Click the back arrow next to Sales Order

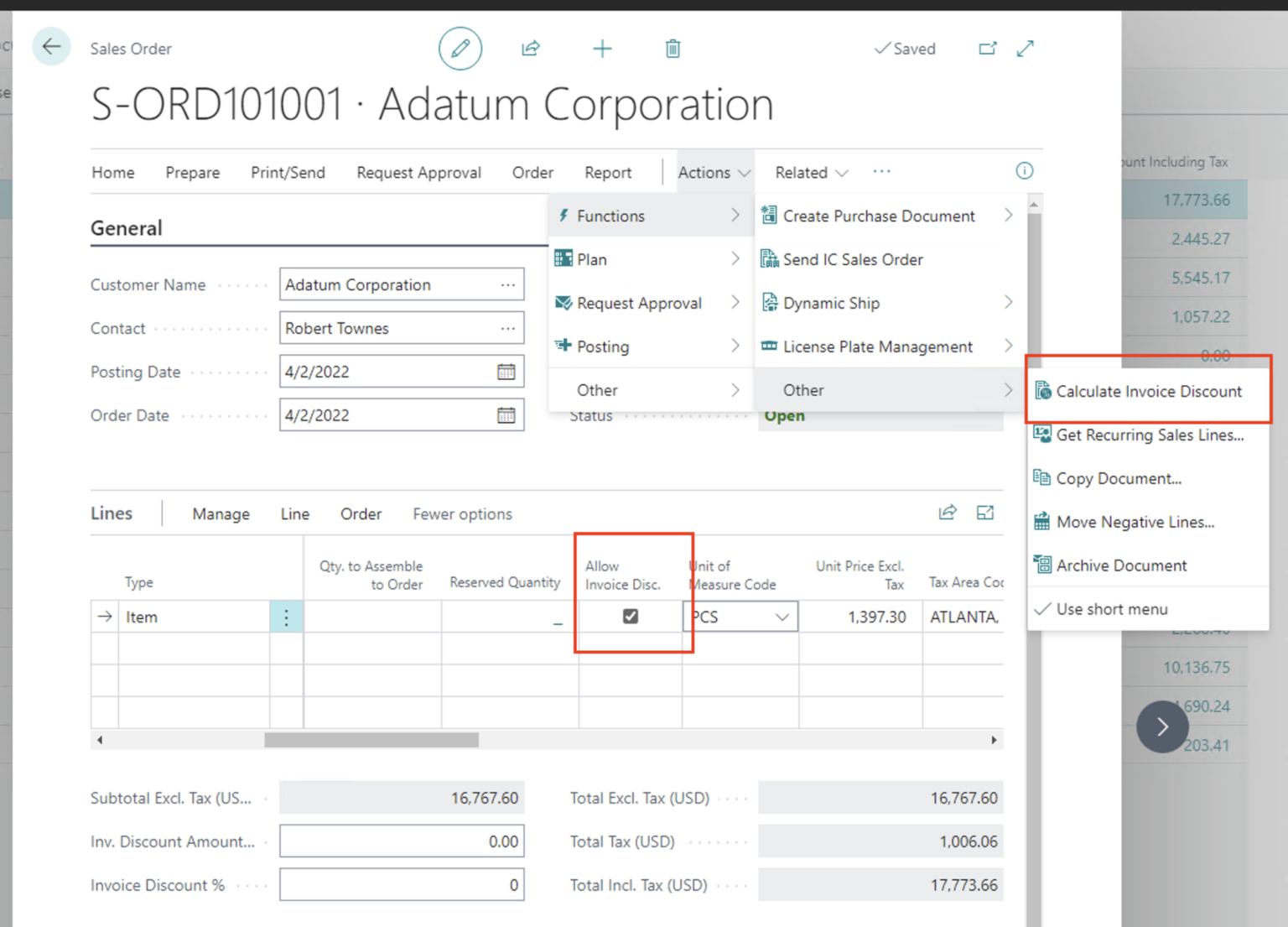tap(51, 46)
